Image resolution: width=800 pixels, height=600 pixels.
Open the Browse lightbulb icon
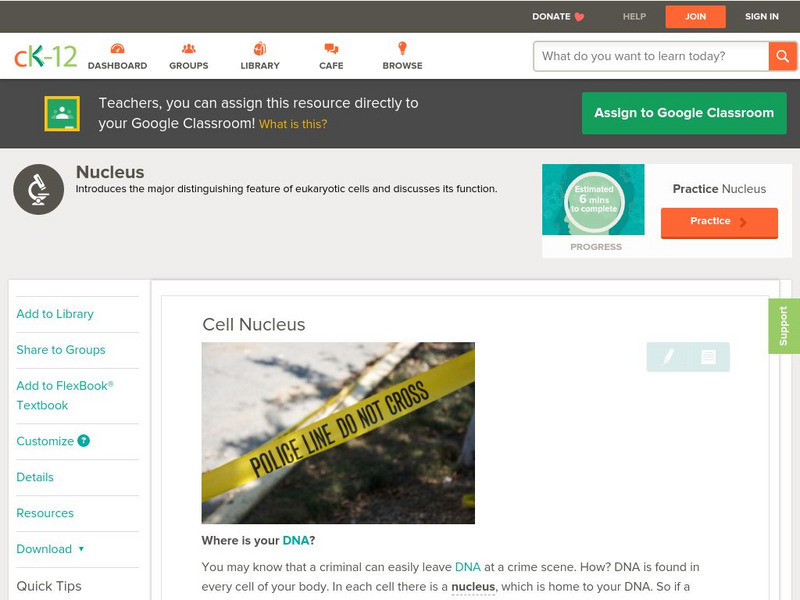pos(402,48)
